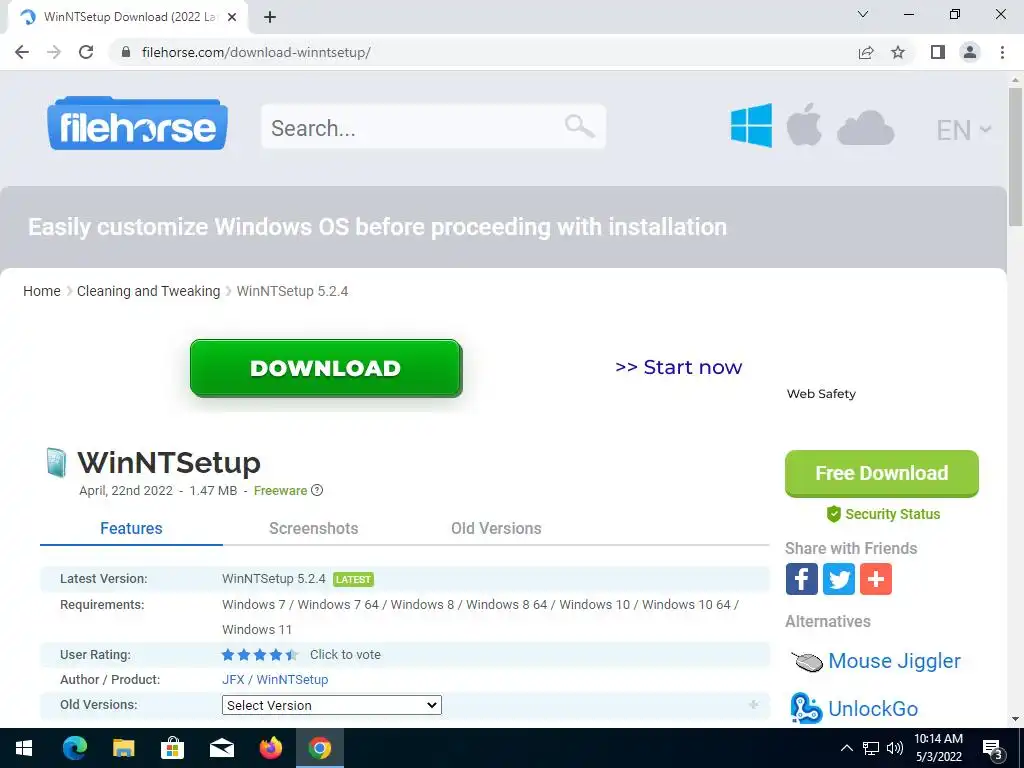Open the Select Version dropdown

click(332, 705)
